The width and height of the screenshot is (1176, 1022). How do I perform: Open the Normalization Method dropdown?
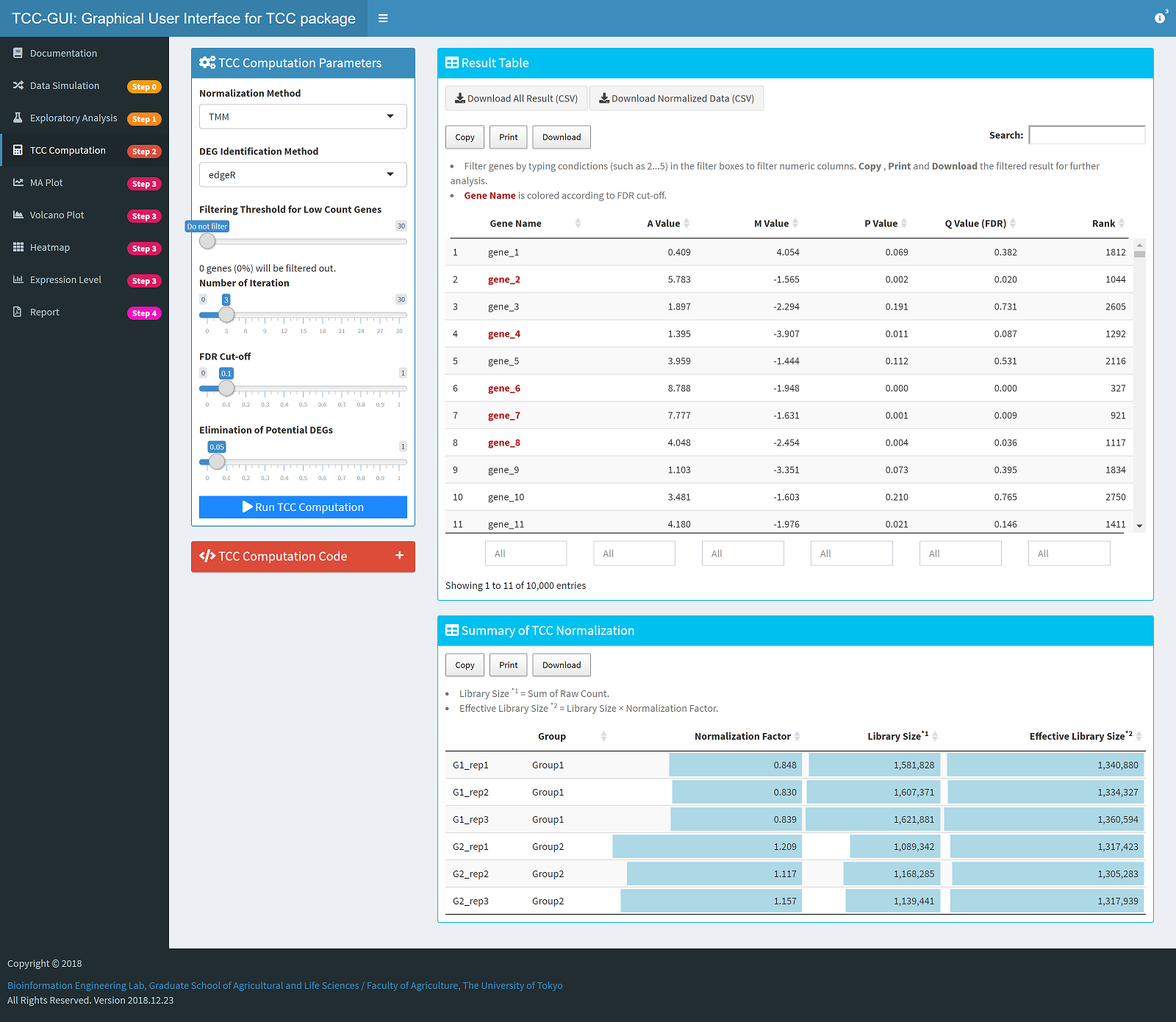pyautogui.click(x=303, y=117)
